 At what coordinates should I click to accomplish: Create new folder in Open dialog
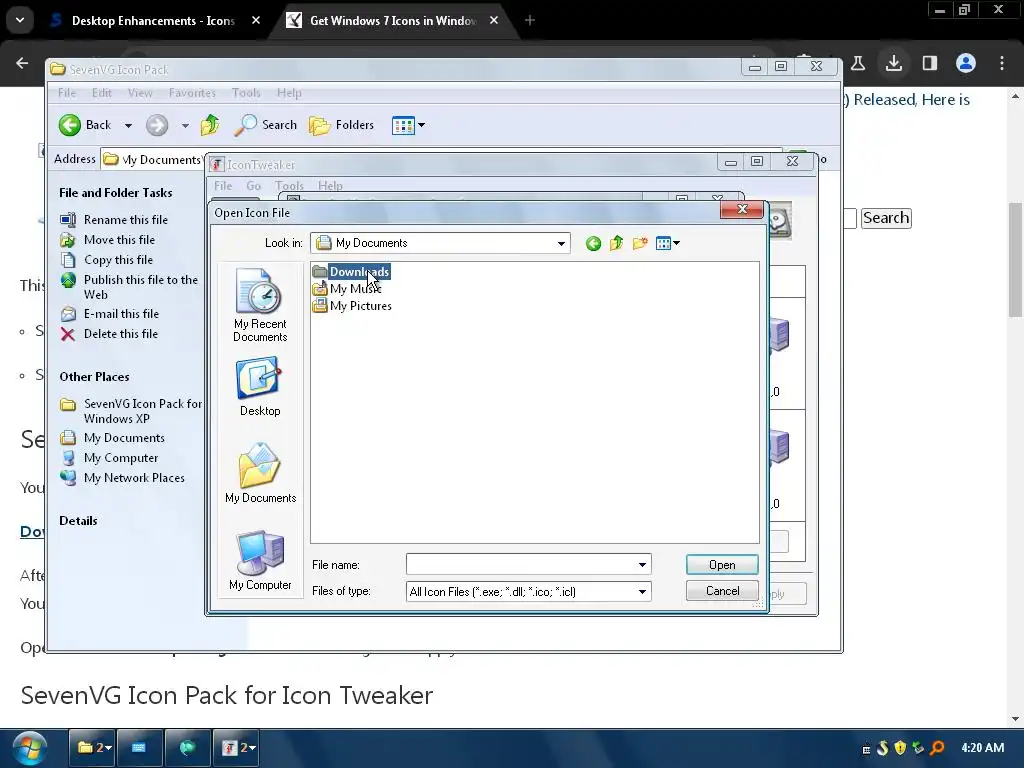639,244
